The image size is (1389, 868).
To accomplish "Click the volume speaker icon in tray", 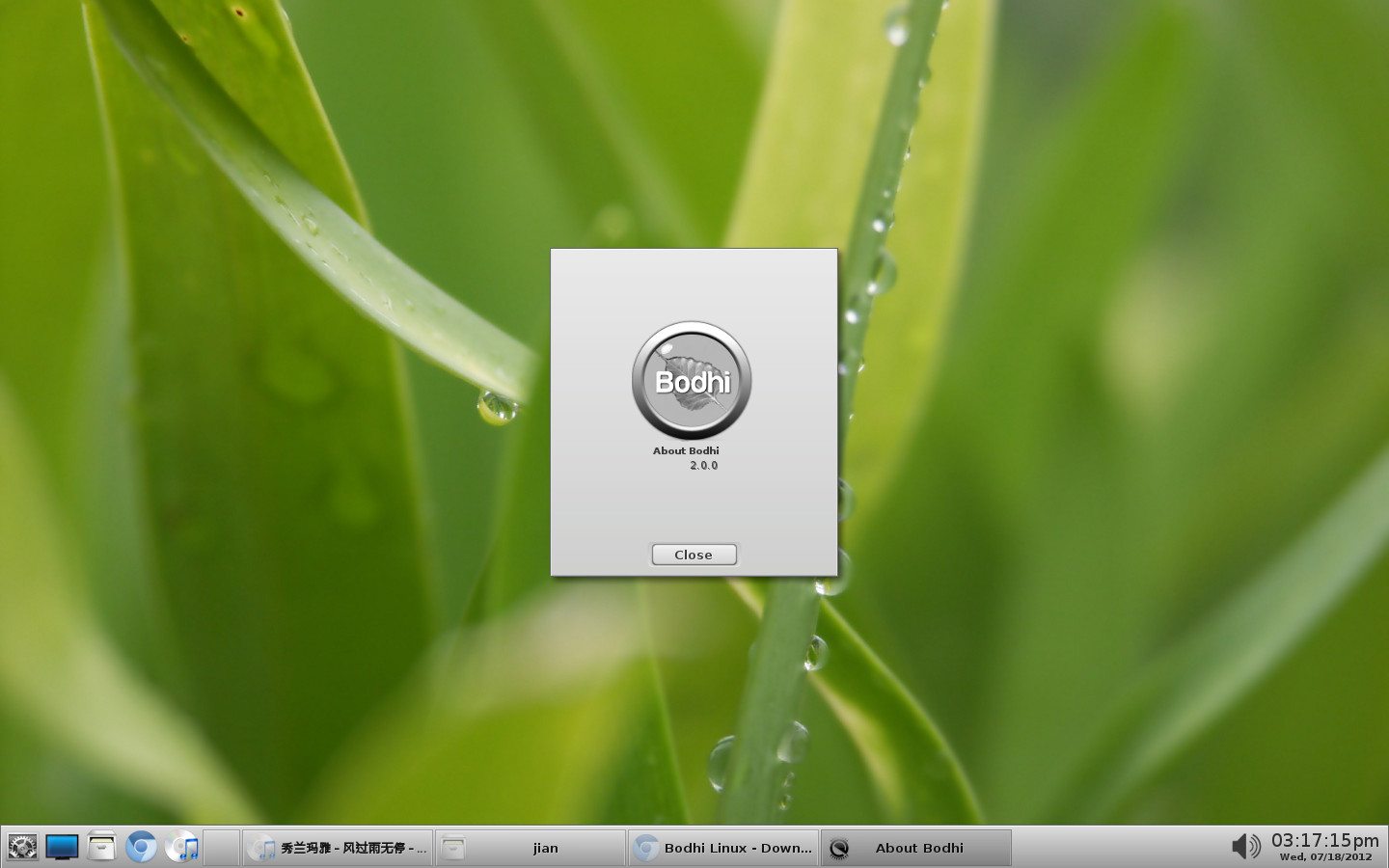I will pos(1246,847).
